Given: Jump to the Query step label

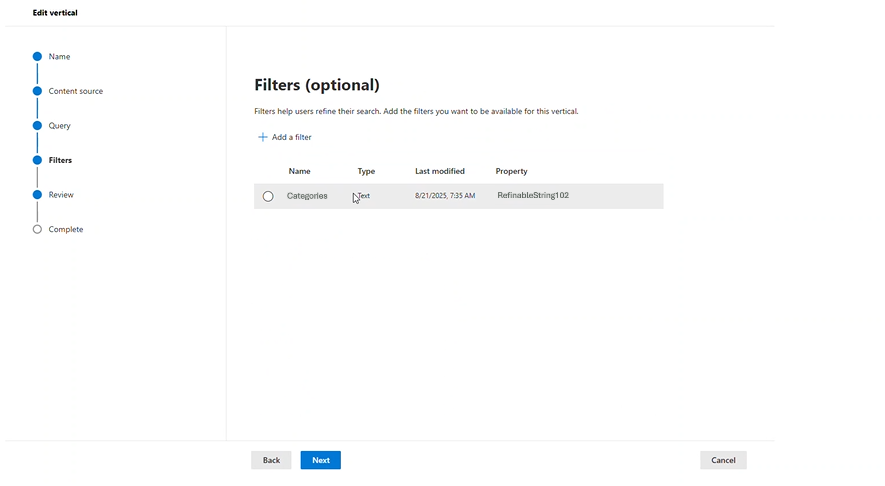Looking at the screenshot, I should (x=59, y=126).
